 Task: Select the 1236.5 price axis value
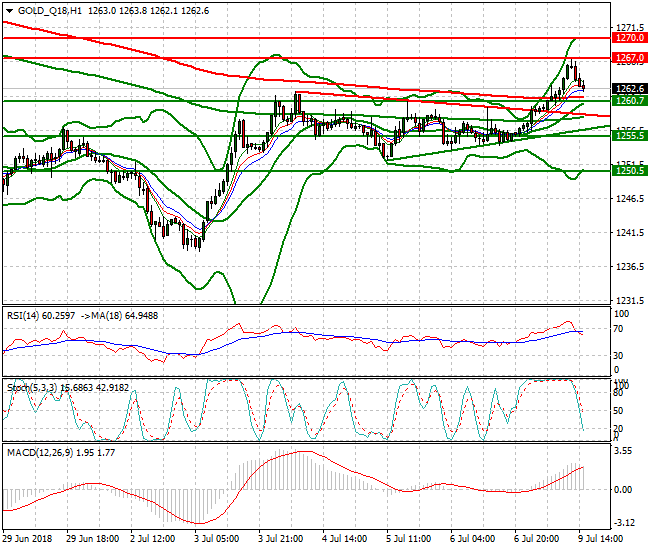coord(631,267)
